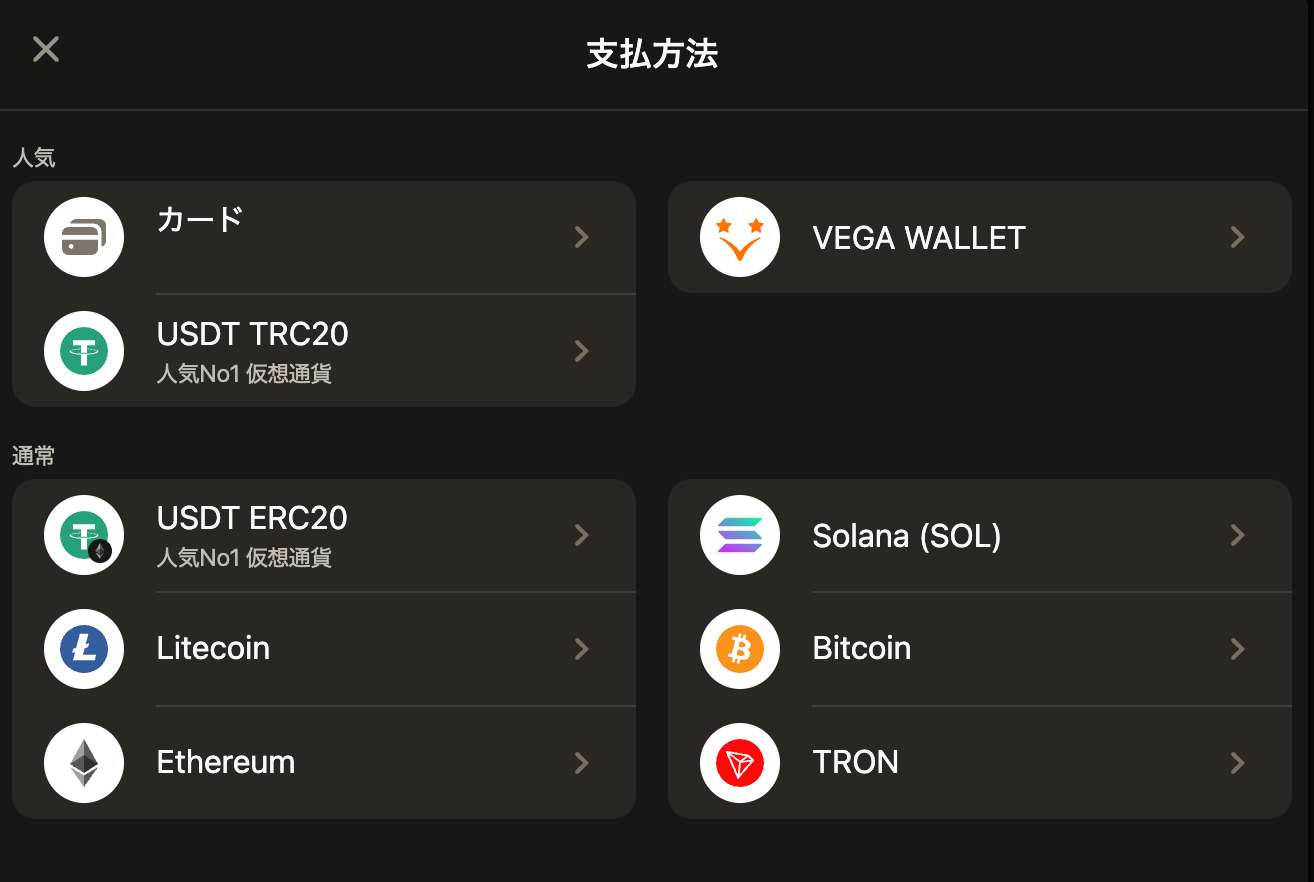Open the chevron next to カード
1314x882 pixels.
pos(582,237)
